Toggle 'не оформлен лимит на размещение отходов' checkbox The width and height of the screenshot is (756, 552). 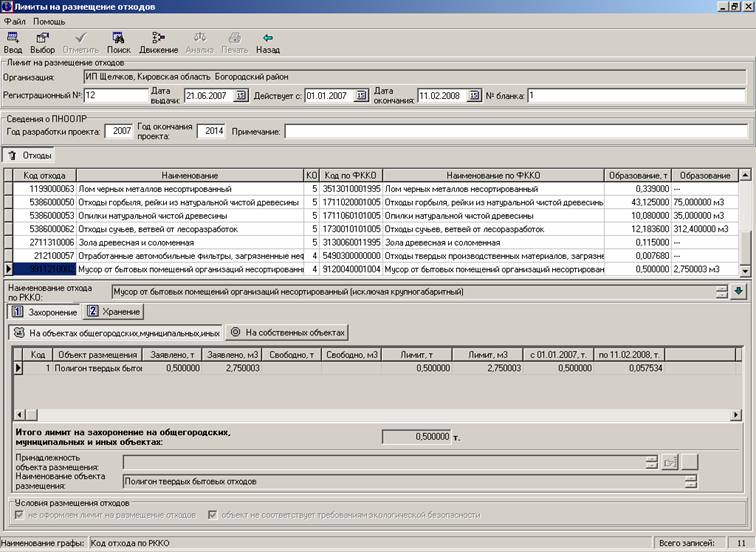point(20,514)
